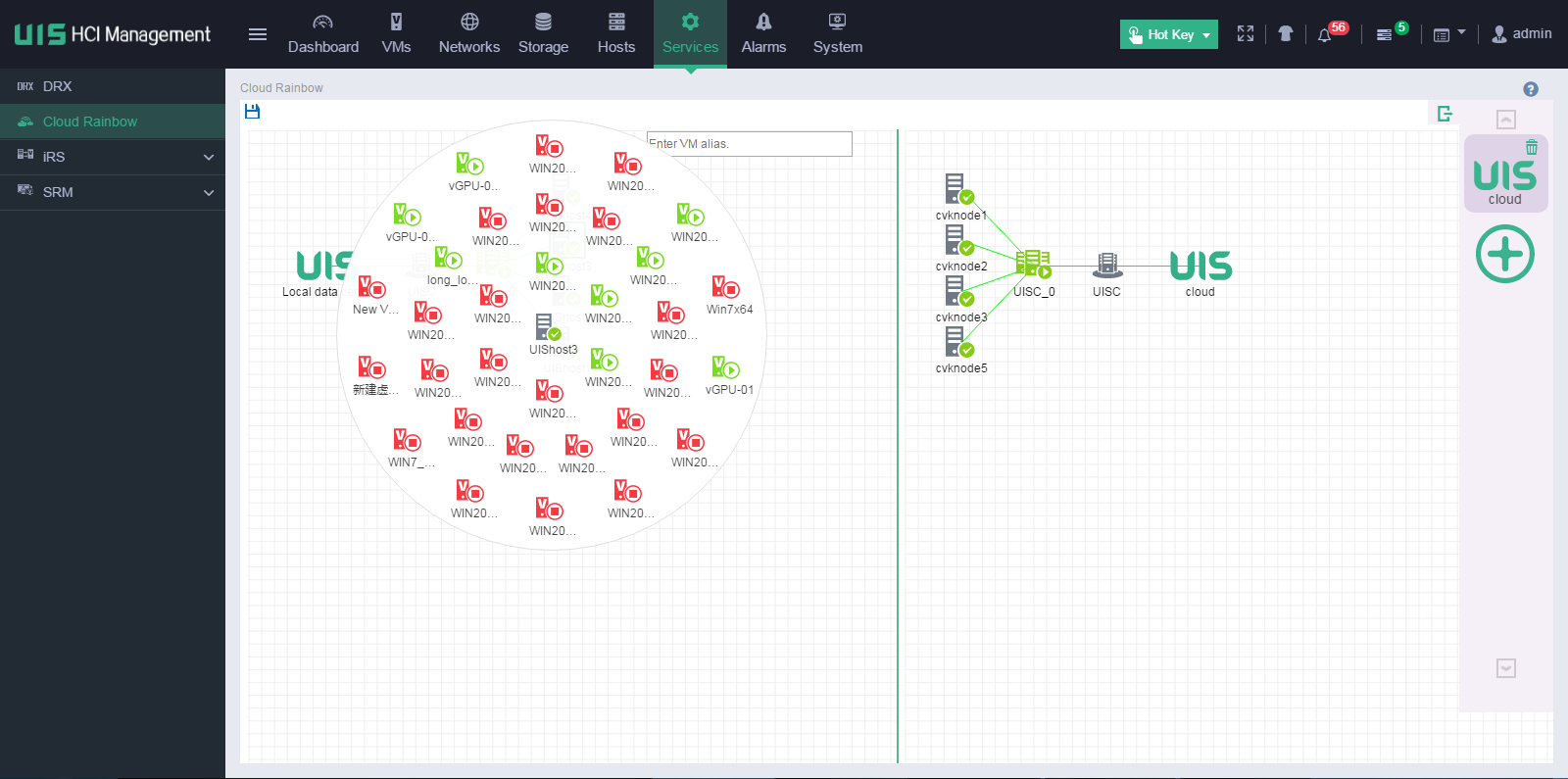Select the New V... VM icon
This screenshot has height=779, width=1568.
(x=371, y=287)
